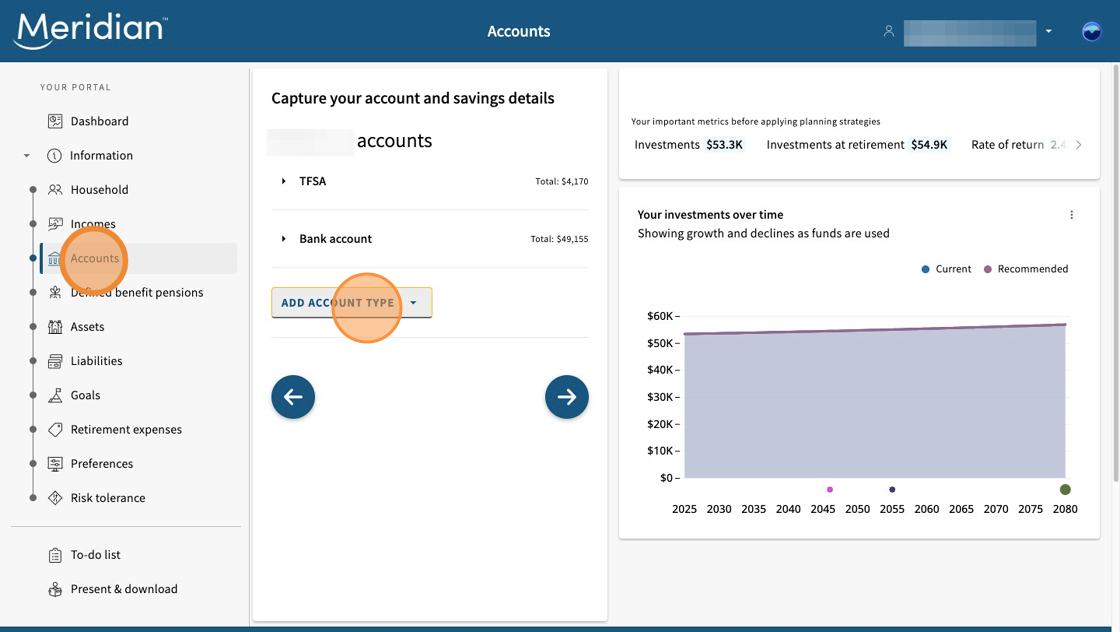Click the Goals flag icon
This screenshot has width=1120, height=632.
55,396
